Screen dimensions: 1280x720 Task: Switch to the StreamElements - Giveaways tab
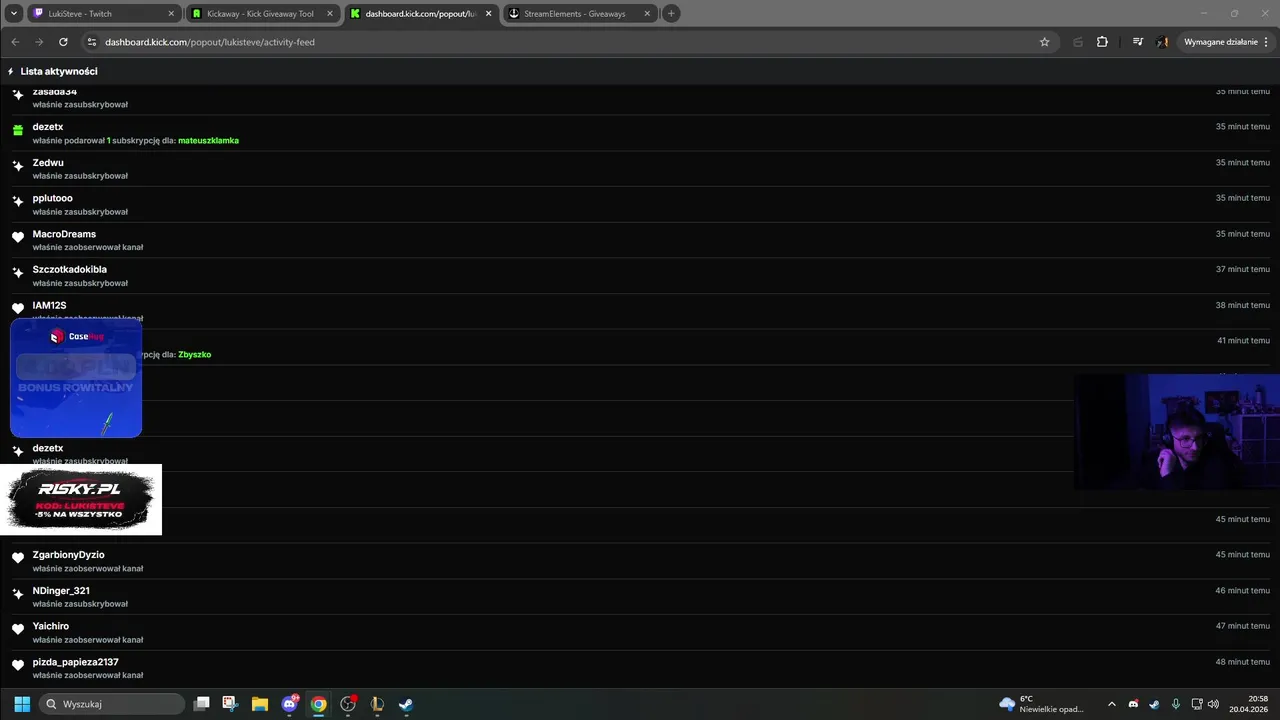(579, 13)
